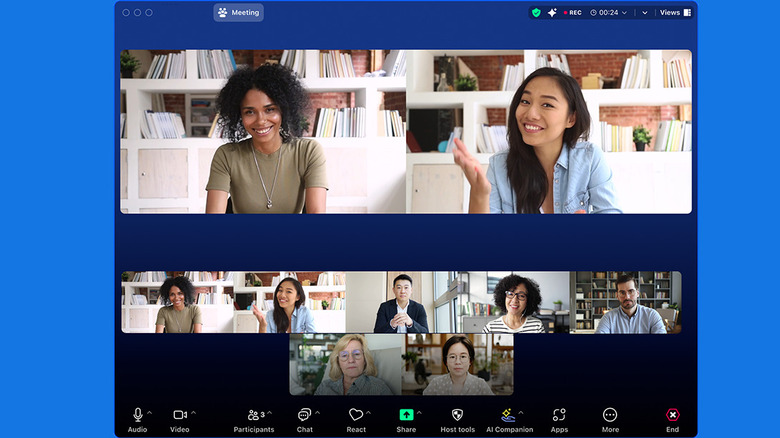Click the AI sparkle icon in top bar
This screenshot has height=438, width=780.
point(552,12)
